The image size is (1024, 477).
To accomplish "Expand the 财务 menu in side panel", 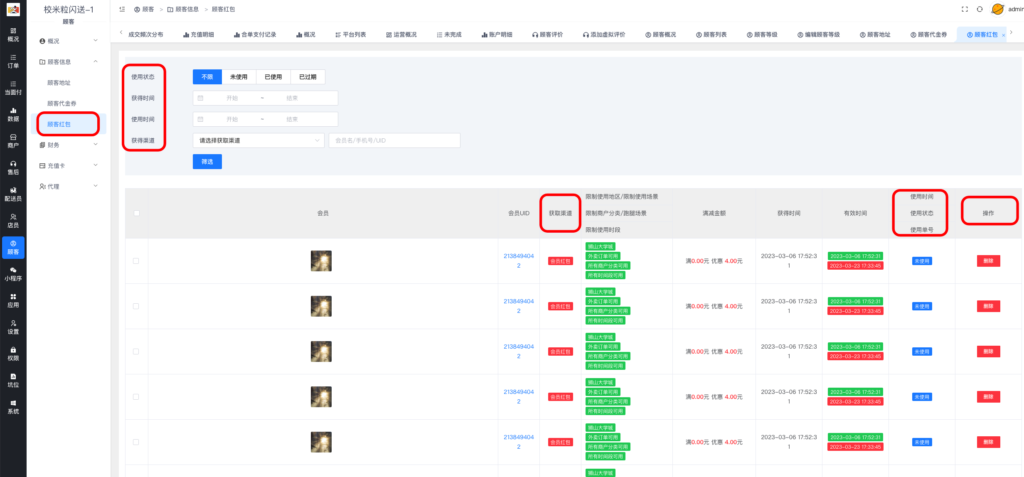I will (68, 145).
